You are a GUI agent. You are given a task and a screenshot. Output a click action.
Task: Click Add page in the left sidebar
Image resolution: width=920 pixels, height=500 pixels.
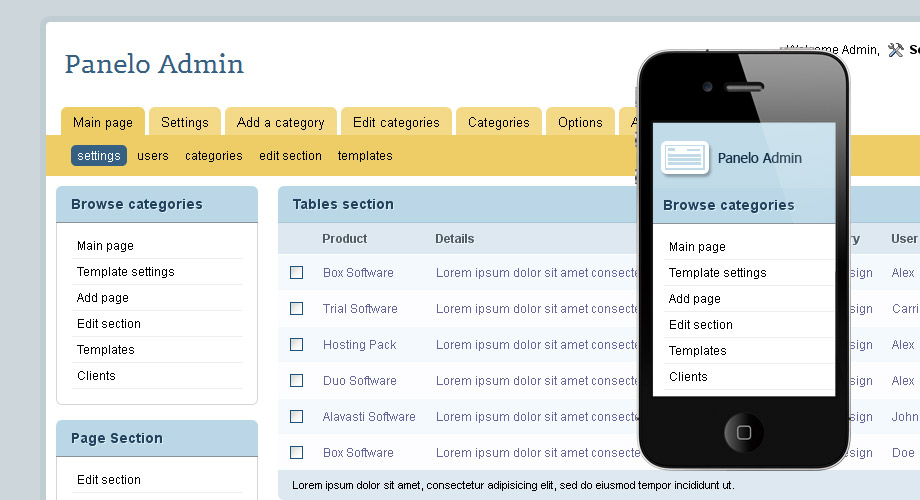(x=103, y=298)
